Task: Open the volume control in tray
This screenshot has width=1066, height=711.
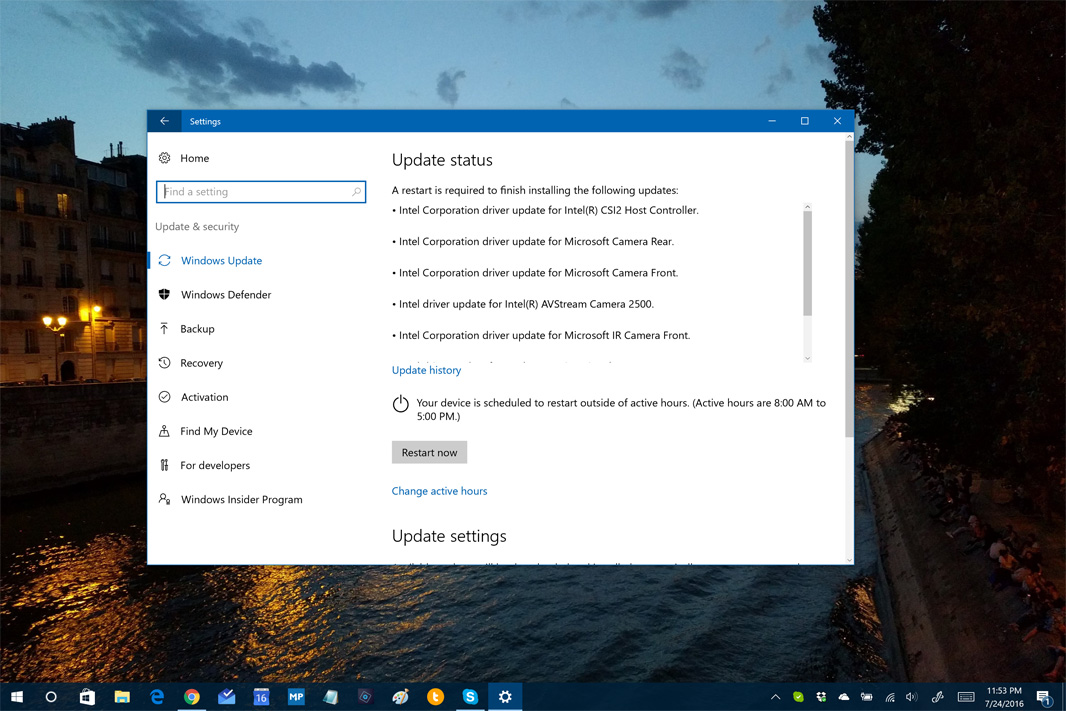Action: (x=912, y=697)
